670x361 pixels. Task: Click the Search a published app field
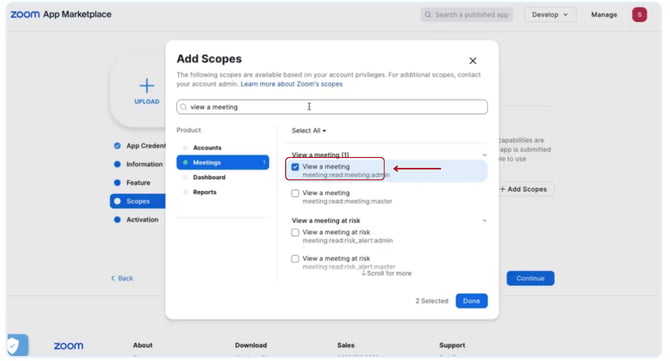click(x=467, y=15)
